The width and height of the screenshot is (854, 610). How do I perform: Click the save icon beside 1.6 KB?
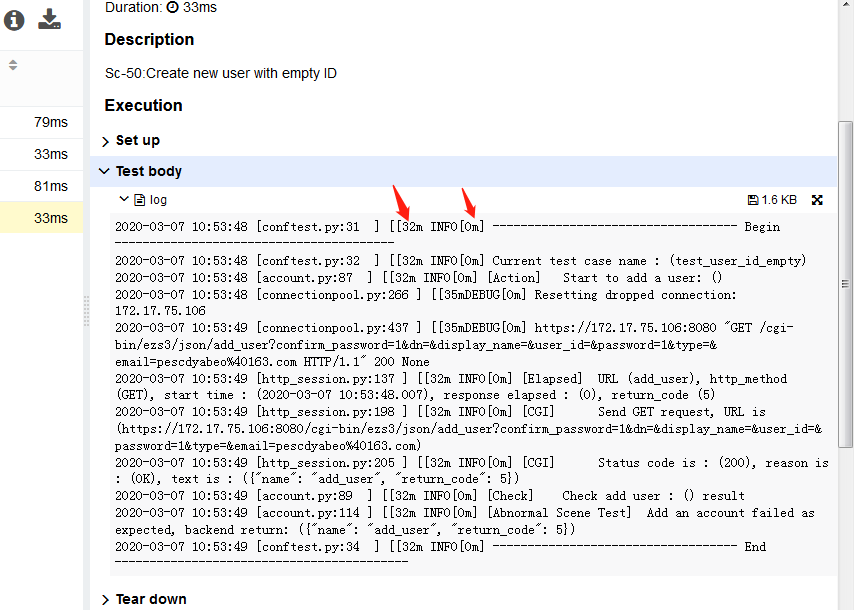pyautogui.click(x=754, y=200)
